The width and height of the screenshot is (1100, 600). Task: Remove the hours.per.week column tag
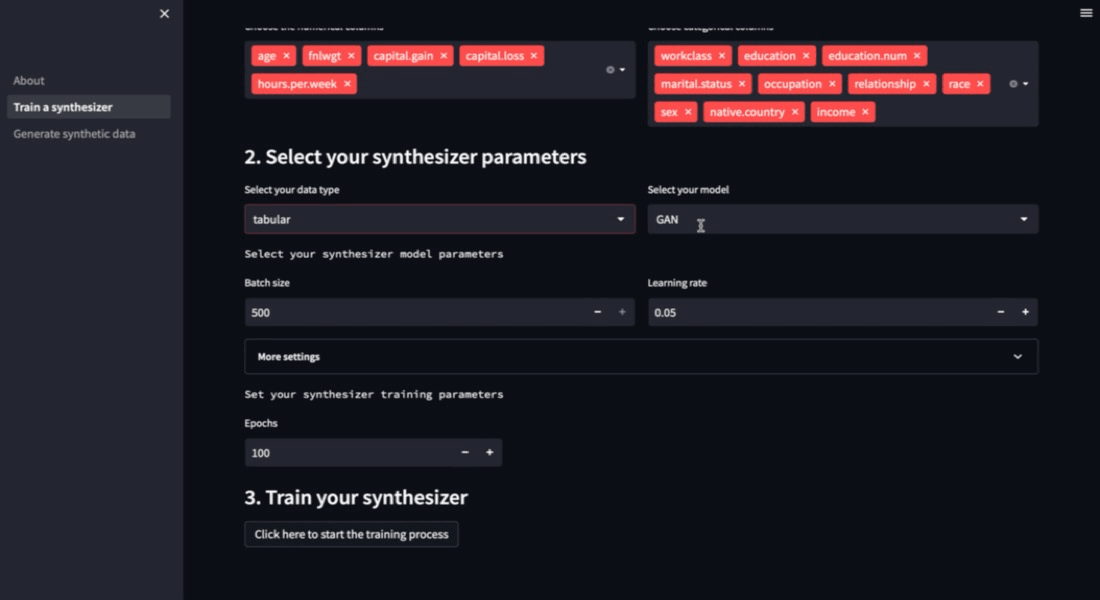click(x=347, y=84)
